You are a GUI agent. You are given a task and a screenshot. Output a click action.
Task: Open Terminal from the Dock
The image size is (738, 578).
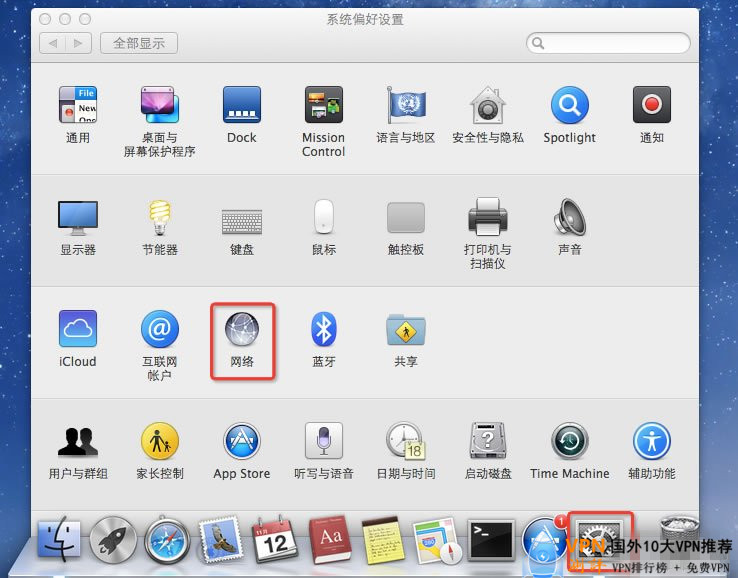point(490,541)
